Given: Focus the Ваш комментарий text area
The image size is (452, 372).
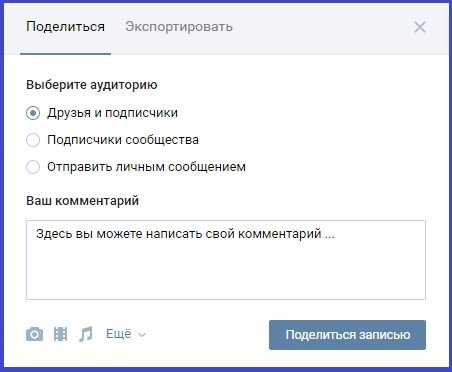Looking at the screenshot, I should click(226, 260).
